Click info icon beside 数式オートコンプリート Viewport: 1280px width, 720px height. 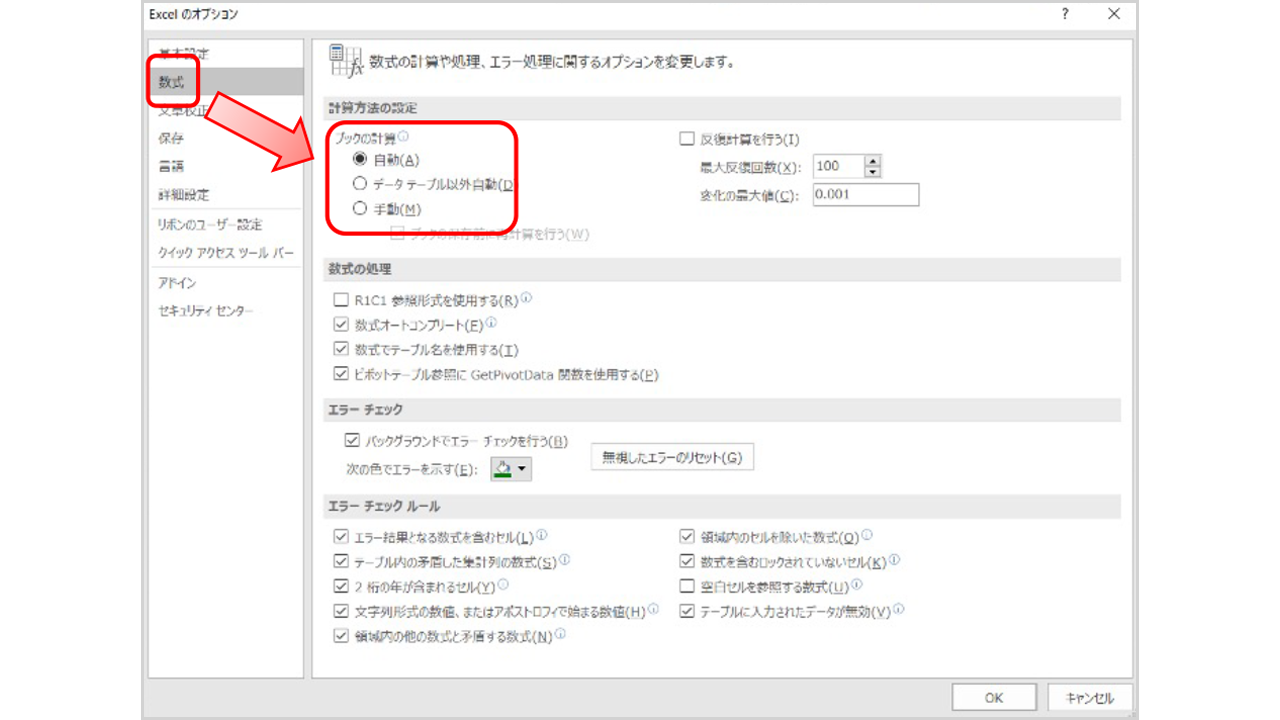491,324
